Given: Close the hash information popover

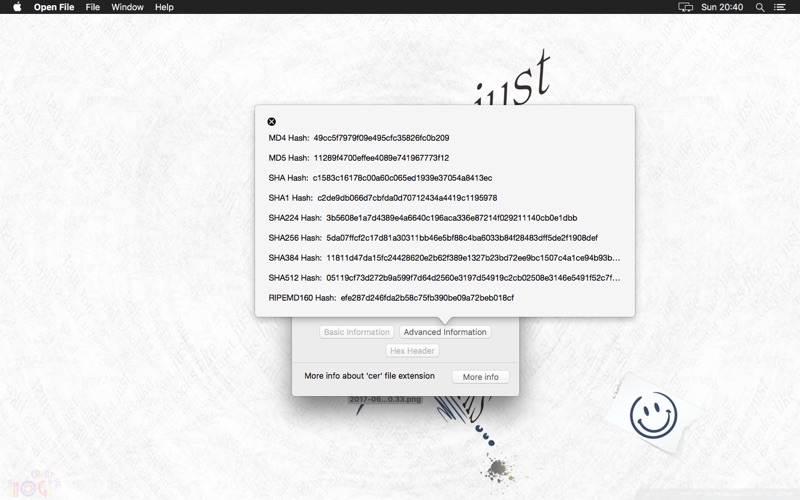Looking at the screenshot, I should click(x=271, y=121).
